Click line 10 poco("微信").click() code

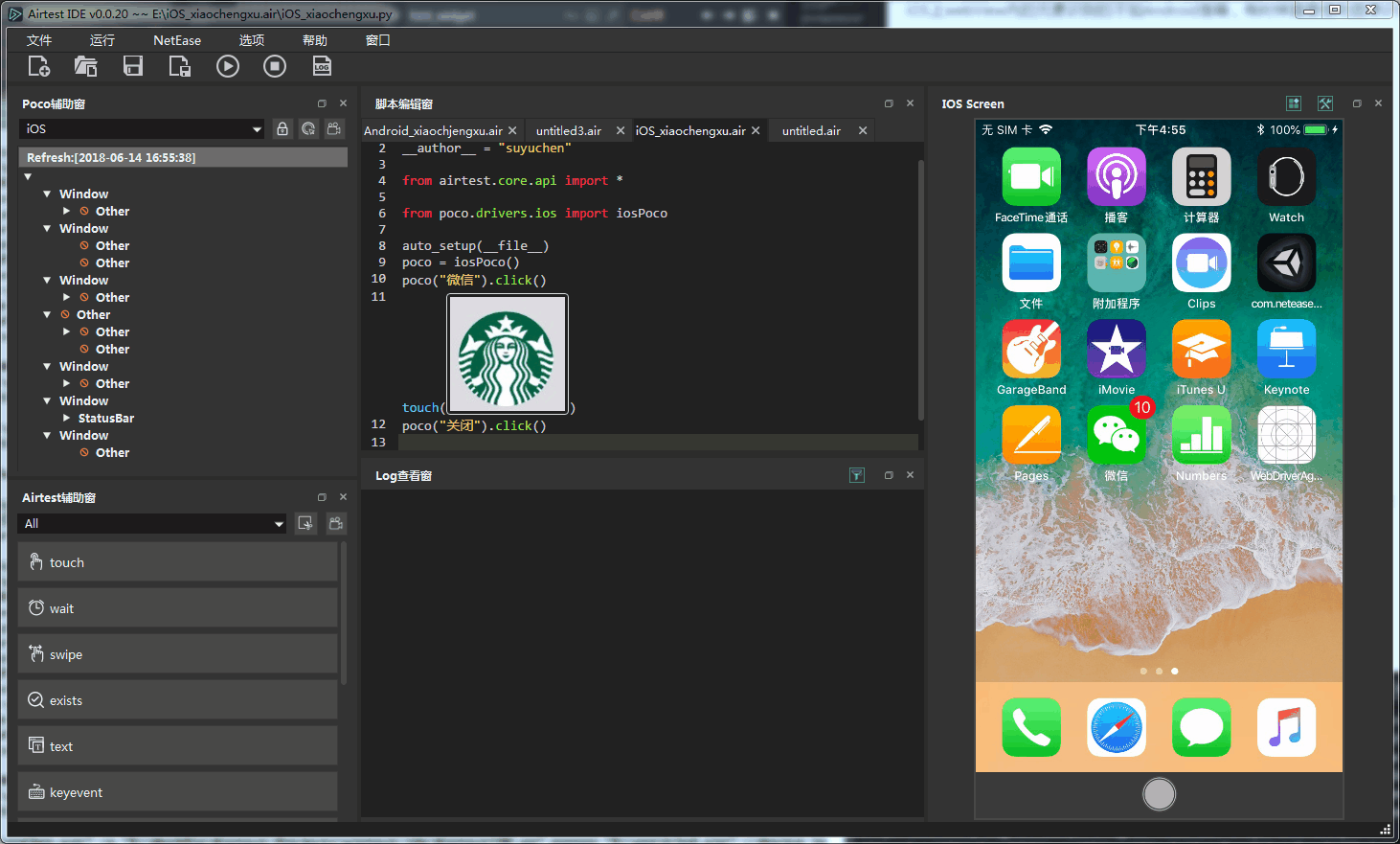[x=474, y=280]
